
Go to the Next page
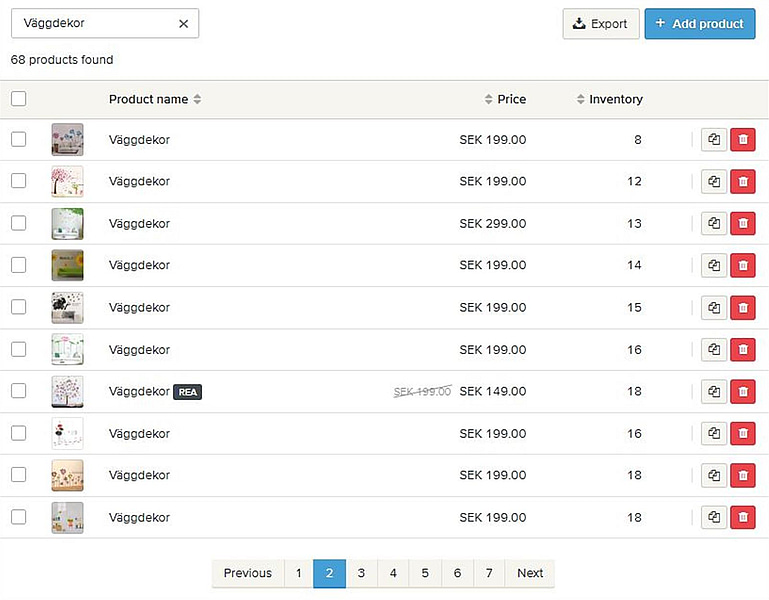click(x=530, y=573)
